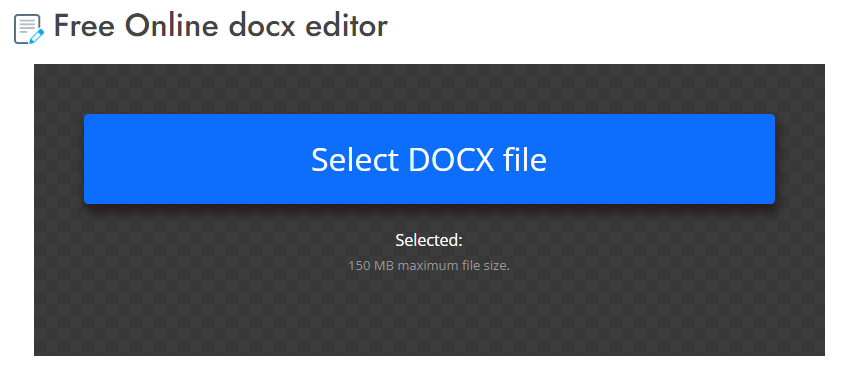
Task: Click the word "Select" on the blue button
Action: pos(355,159)
